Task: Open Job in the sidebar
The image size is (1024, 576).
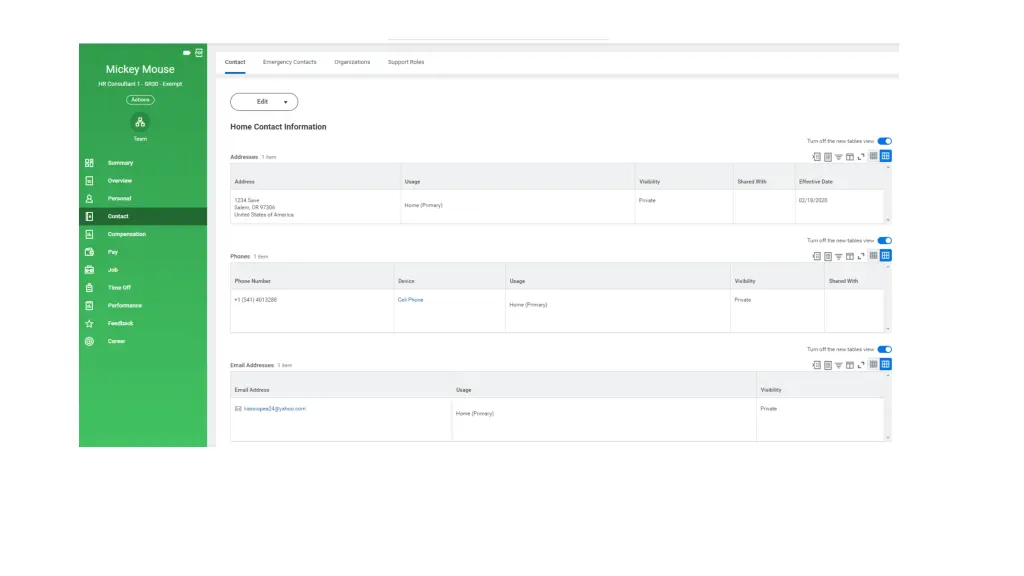Action: [x=143, y=270]
